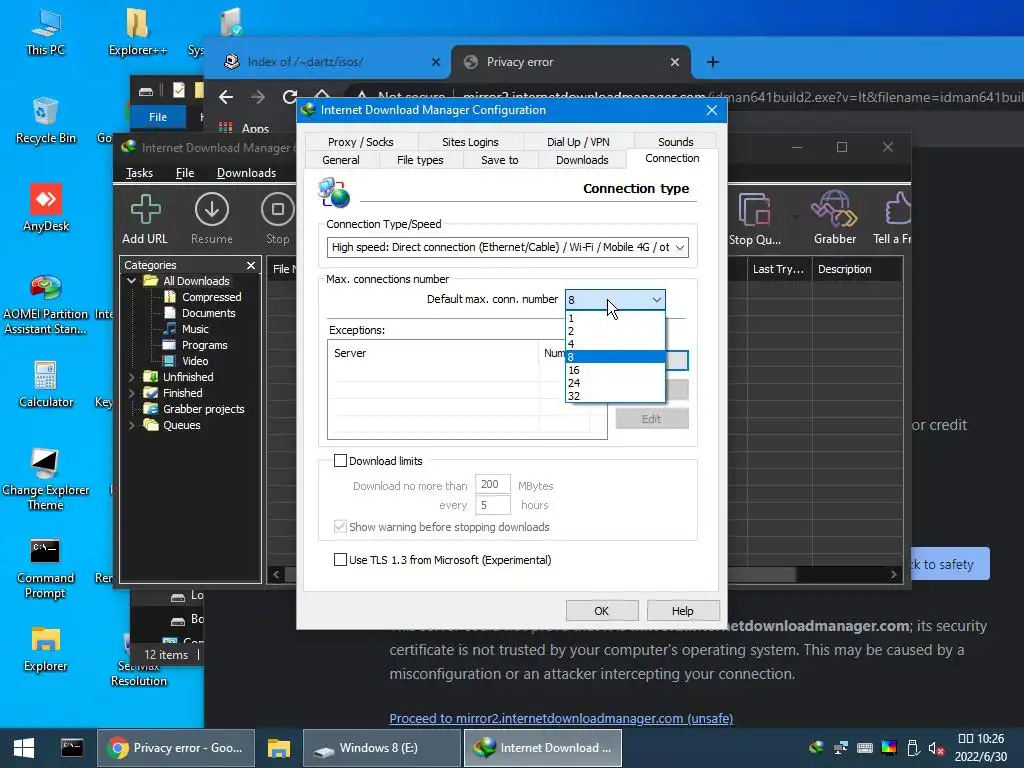Click Edit exceptions button
The height and width of the screenshot is (768, 1024).
(651, 419)
